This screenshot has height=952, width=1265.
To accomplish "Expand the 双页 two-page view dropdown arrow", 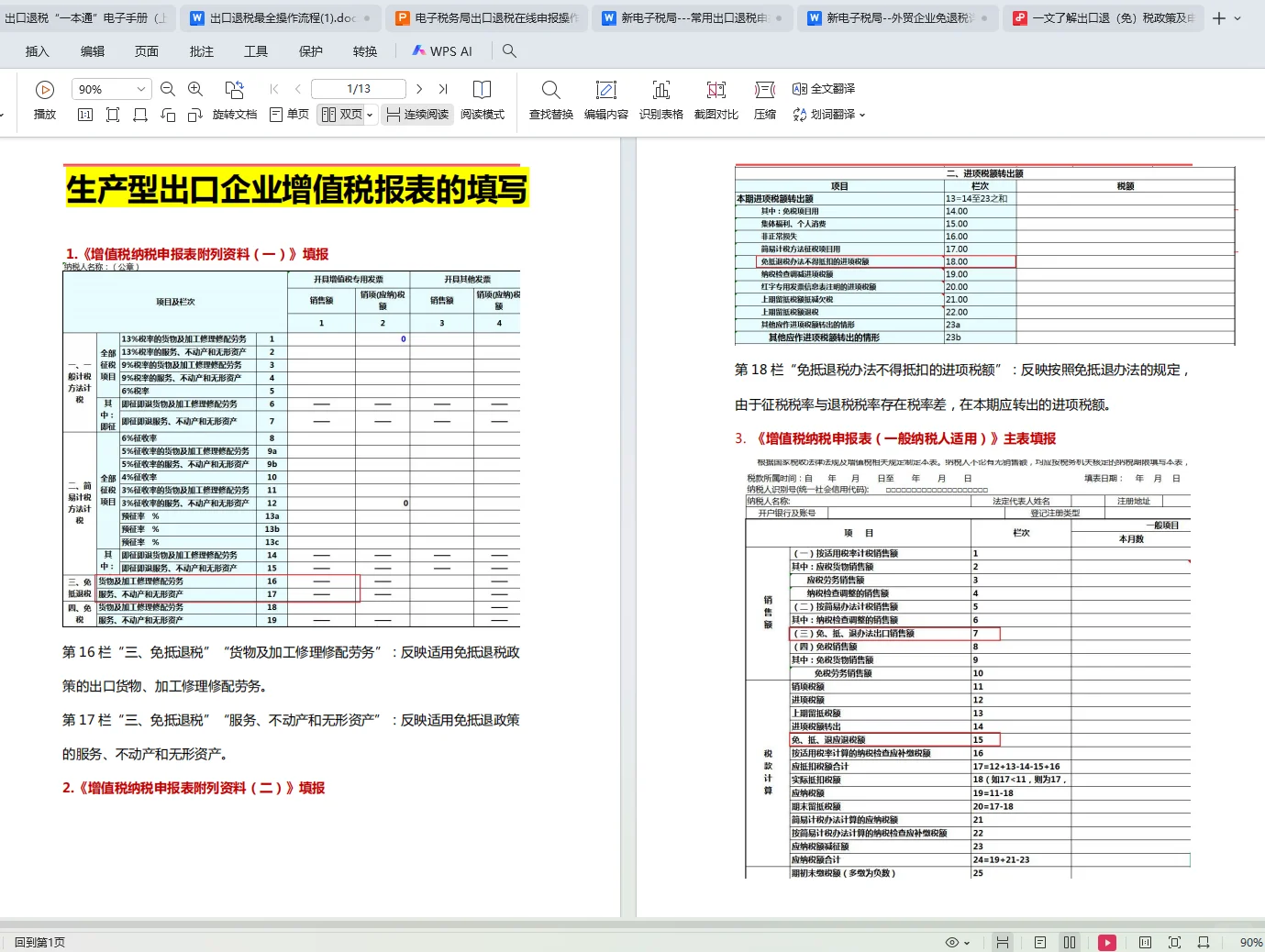I will coord(371,114).
